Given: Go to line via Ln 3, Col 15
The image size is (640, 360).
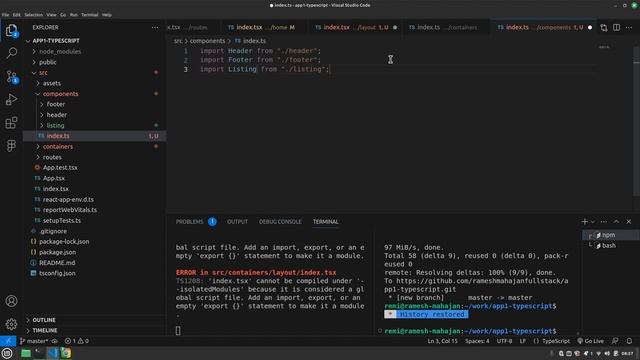Looking at the screenshot, I should point(442,341).
